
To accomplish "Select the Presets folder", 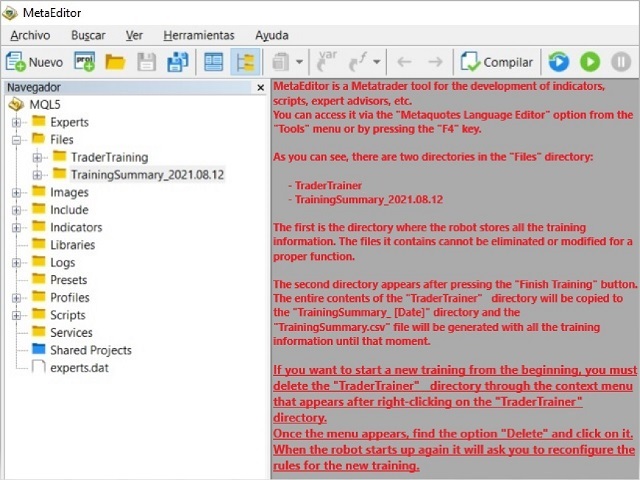I will click(69, 280).
